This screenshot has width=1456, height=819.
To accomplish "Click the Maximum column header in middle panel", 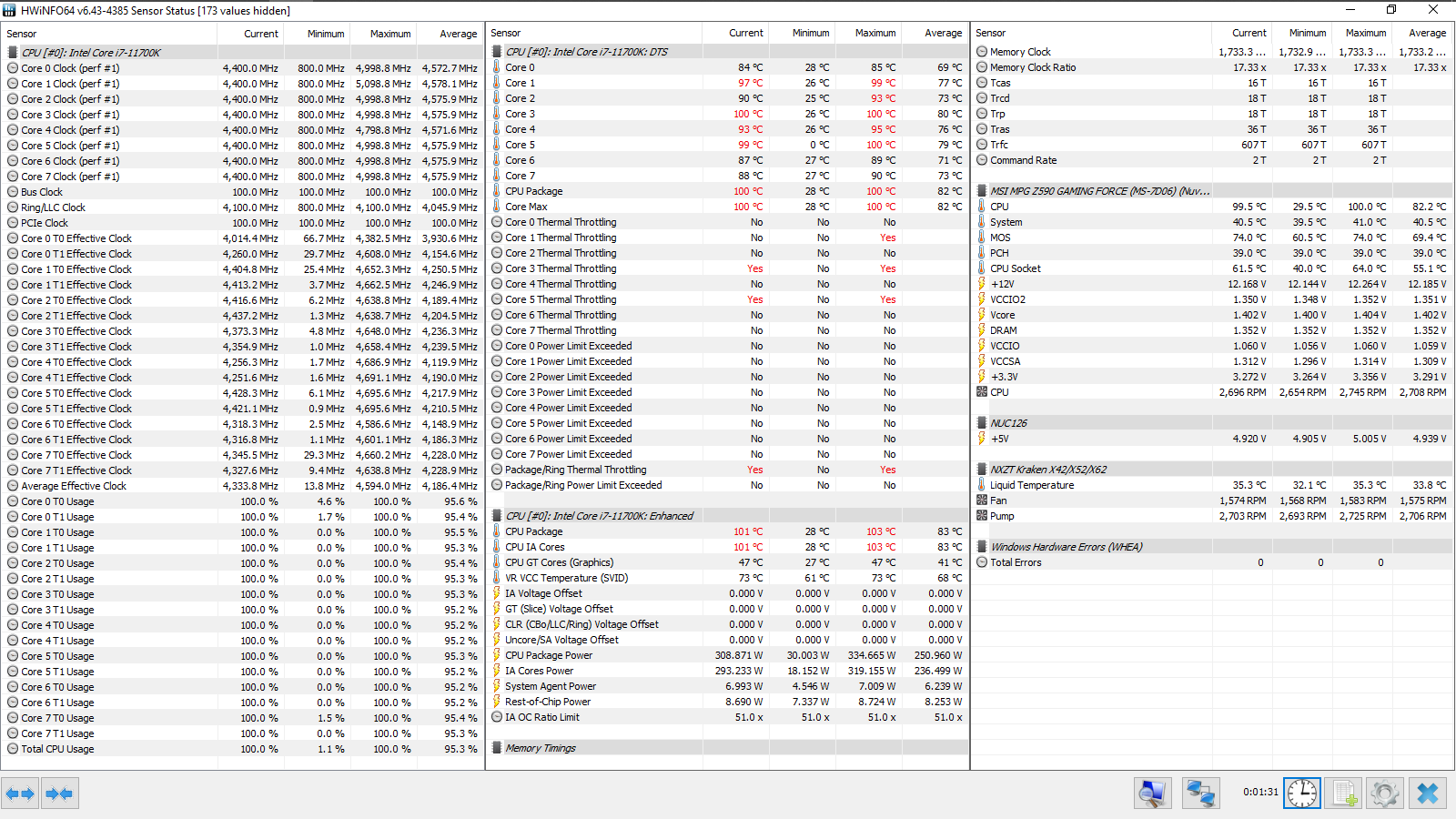I will point(868,33).
